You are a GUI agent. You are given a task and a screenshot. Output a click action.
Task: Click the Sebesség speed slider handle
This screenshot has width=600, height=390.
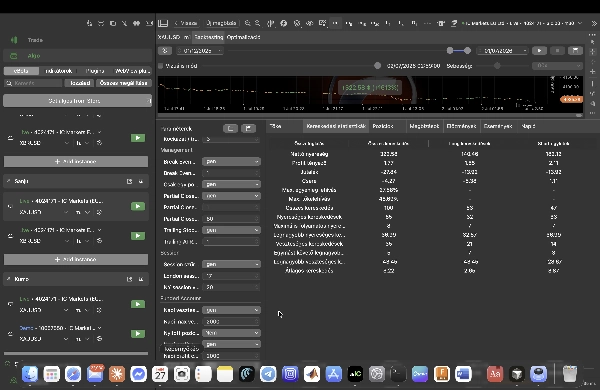(497, 66)
